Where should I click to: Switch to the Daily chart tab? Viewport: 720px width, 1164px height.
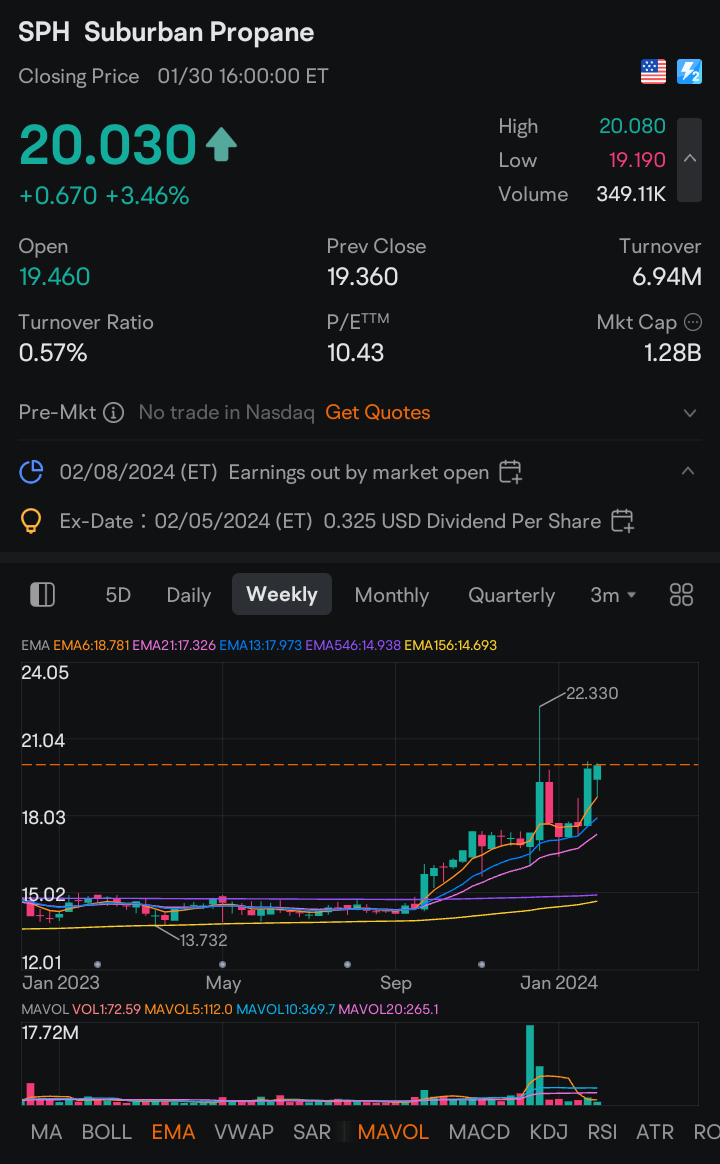click(189, 595)
